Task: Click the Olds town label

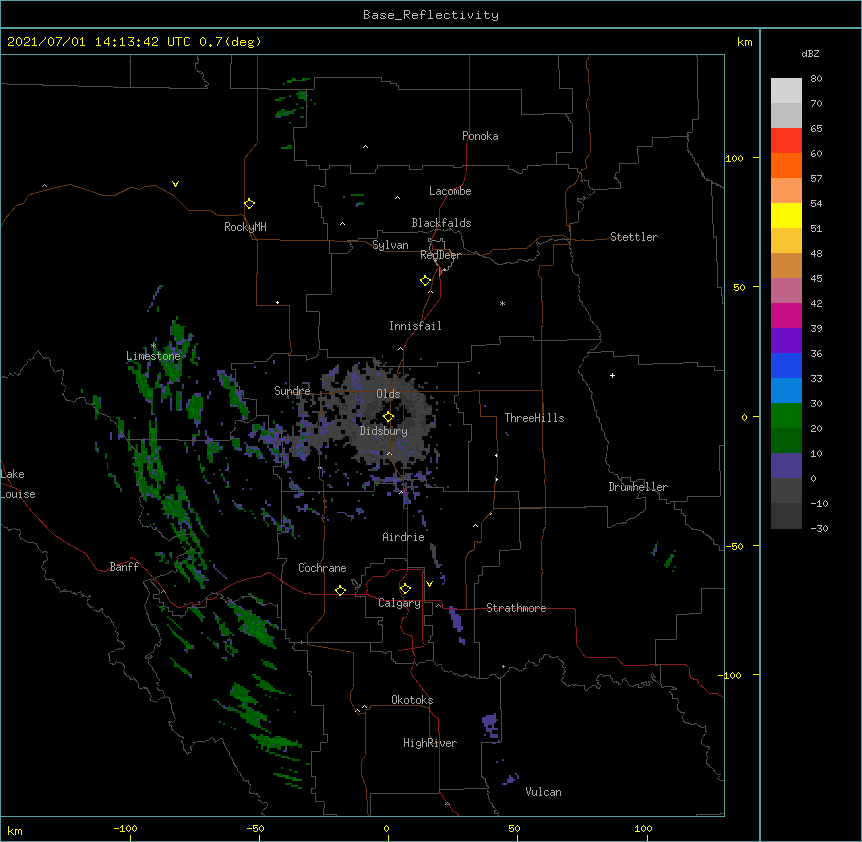Action: 388,394
